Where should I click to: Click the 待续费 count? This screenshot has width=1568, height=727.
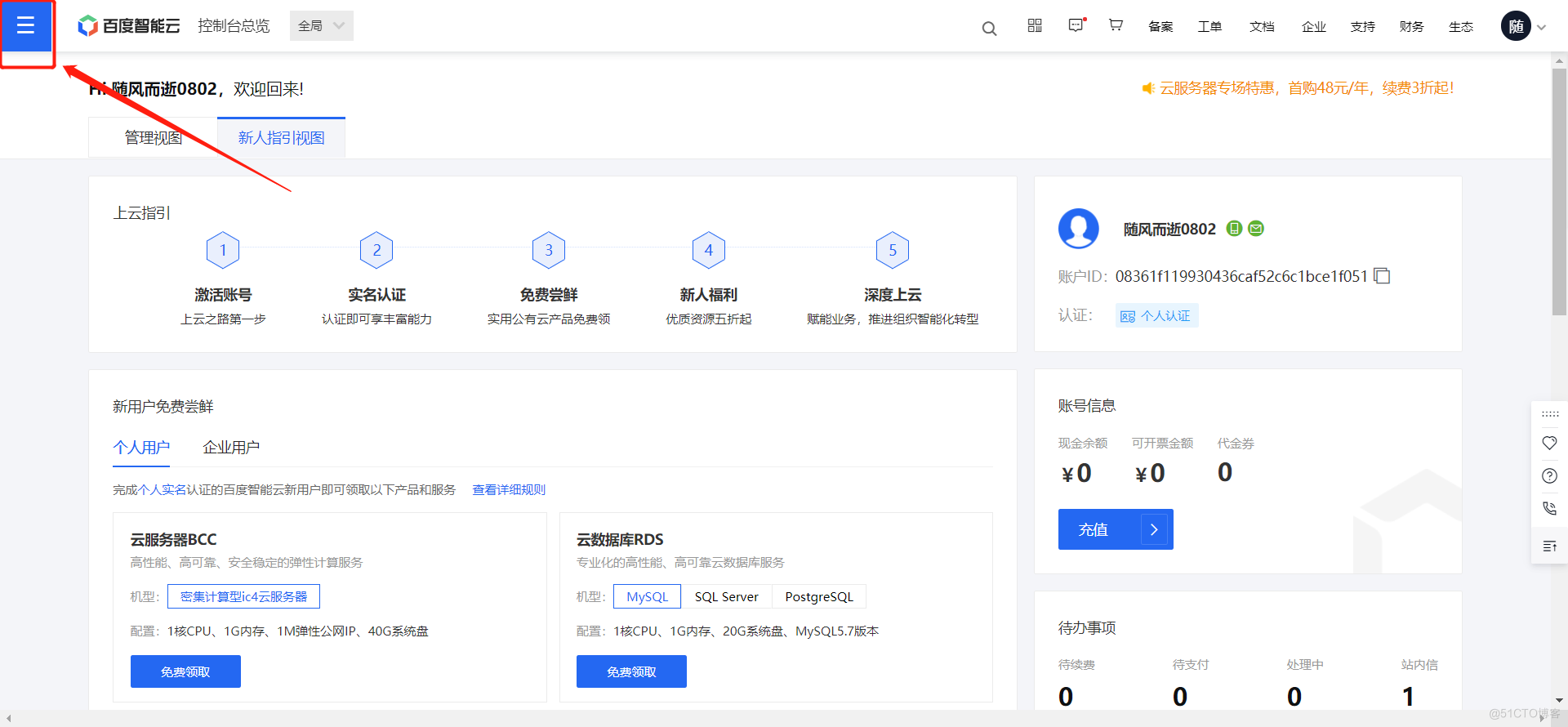click(1066, 696)
